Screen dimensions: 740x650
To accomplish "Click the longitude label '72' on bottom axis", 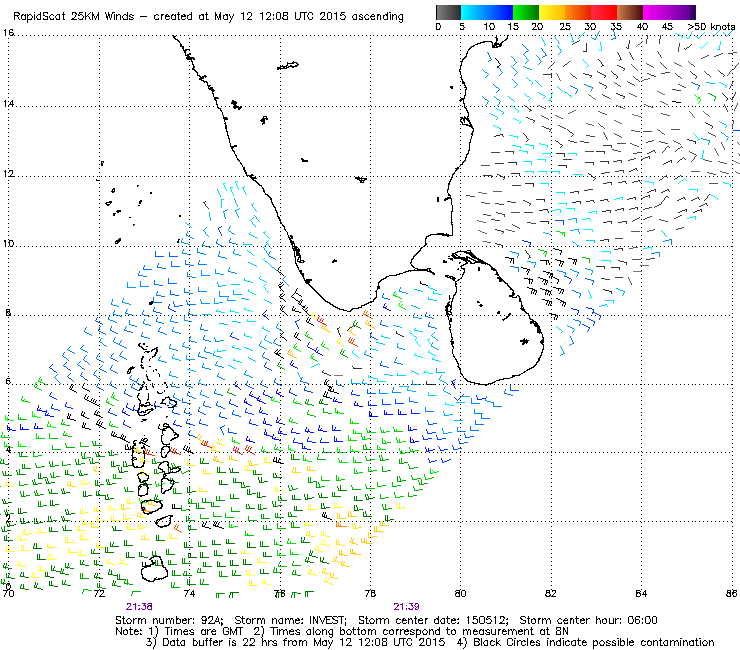I will pos(99,593).
